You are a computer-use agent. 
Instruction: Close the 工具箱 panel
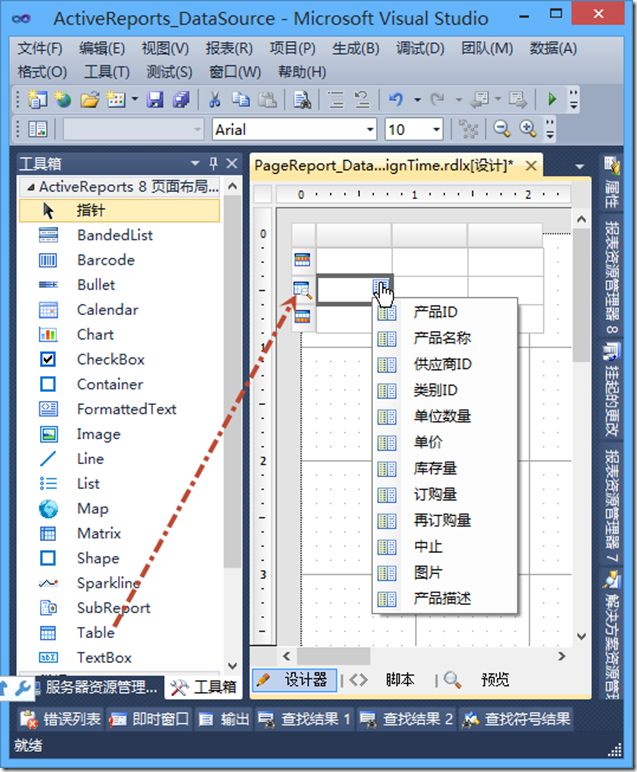click(x=232, y=163)
